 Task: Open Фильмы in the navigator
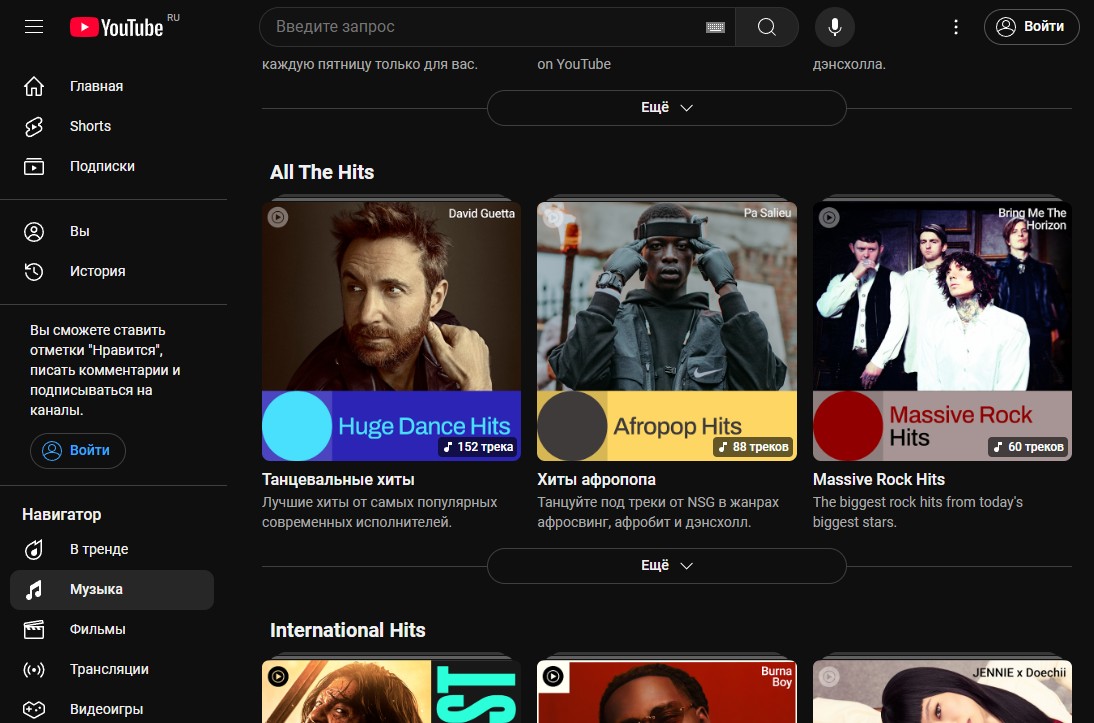click(97, 629)
